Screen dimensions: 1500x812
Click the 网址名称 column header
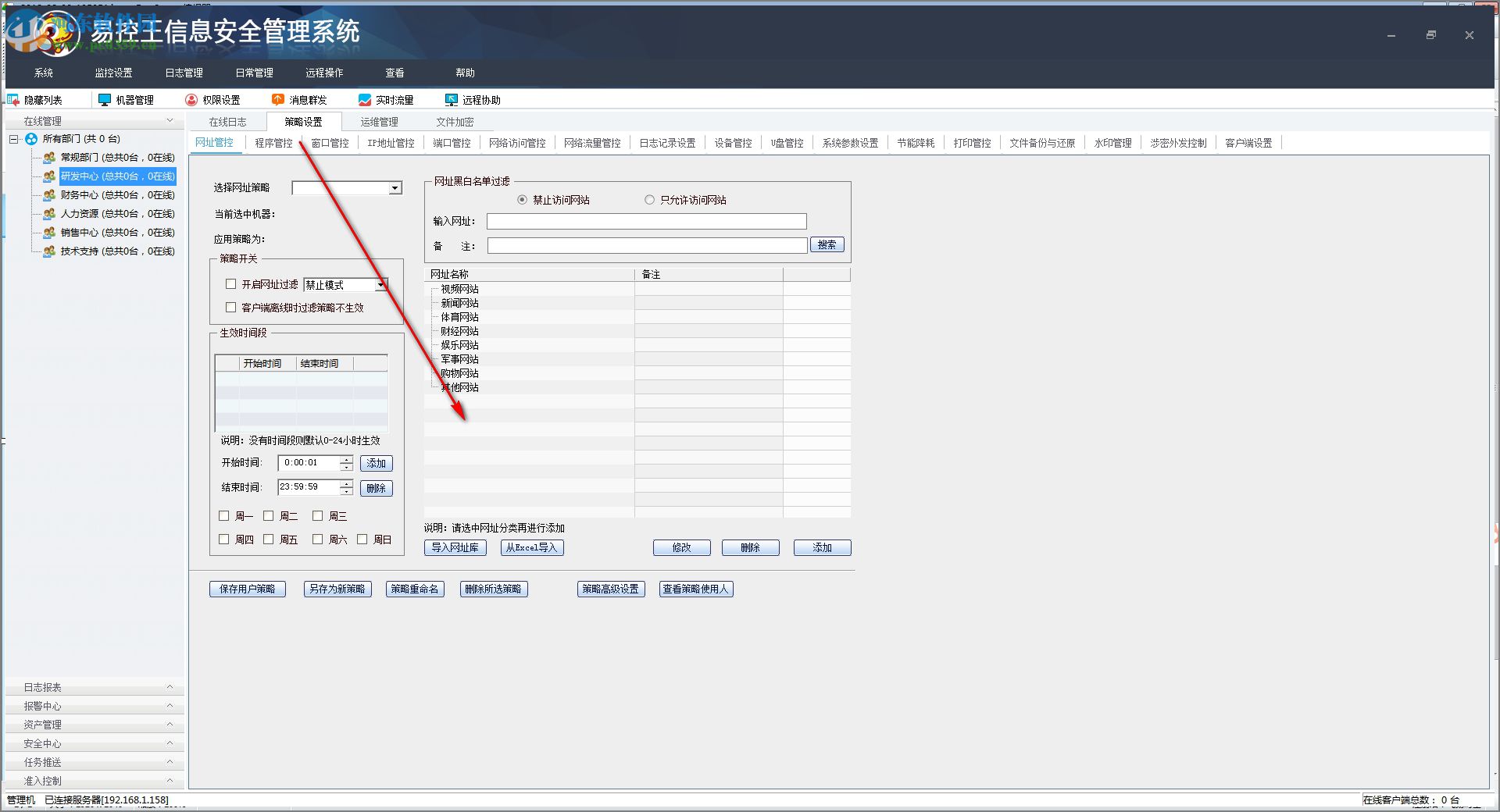pos(530,275)
